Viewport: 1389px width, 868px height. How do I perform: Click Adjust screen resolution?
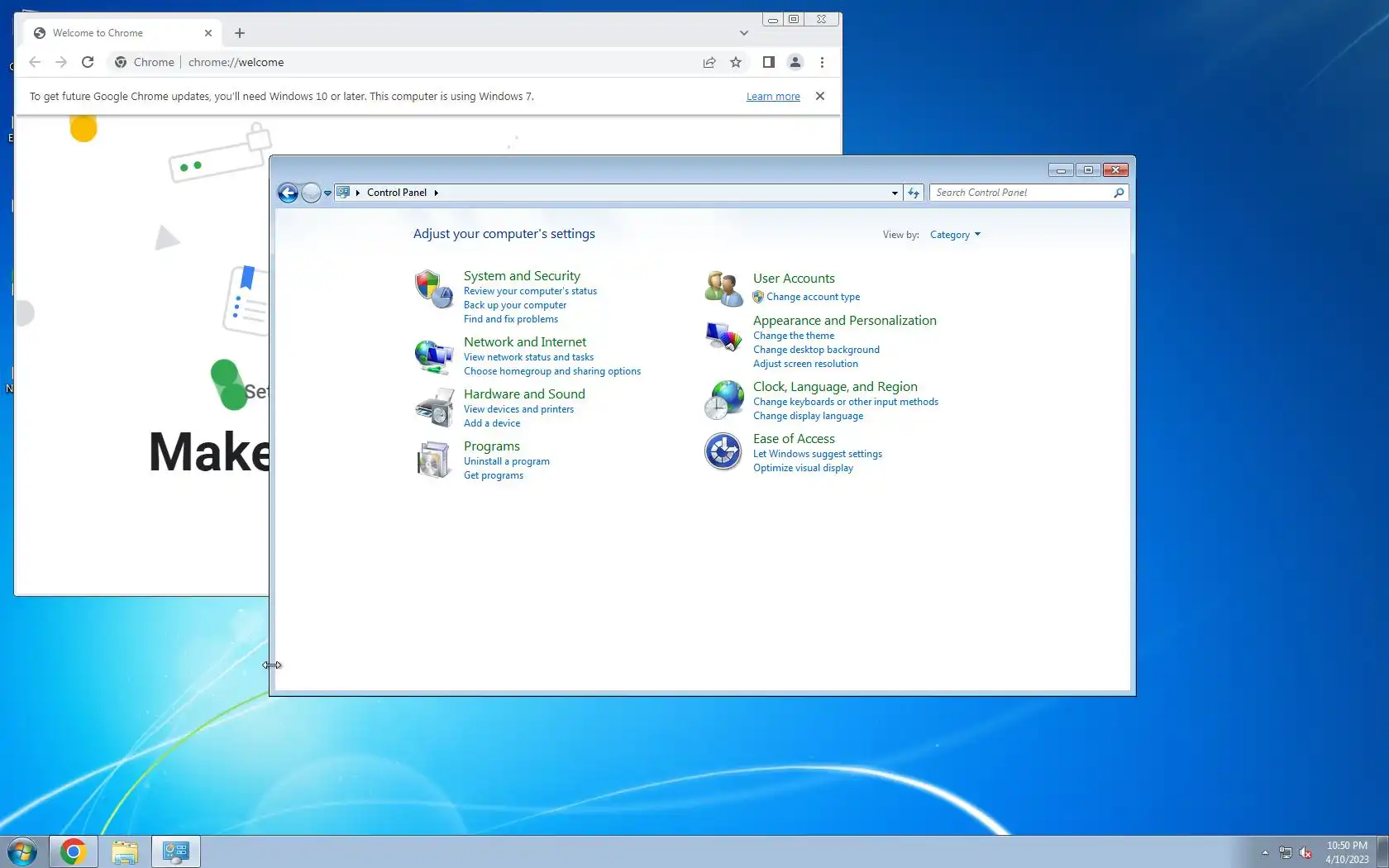coord(805,364)
